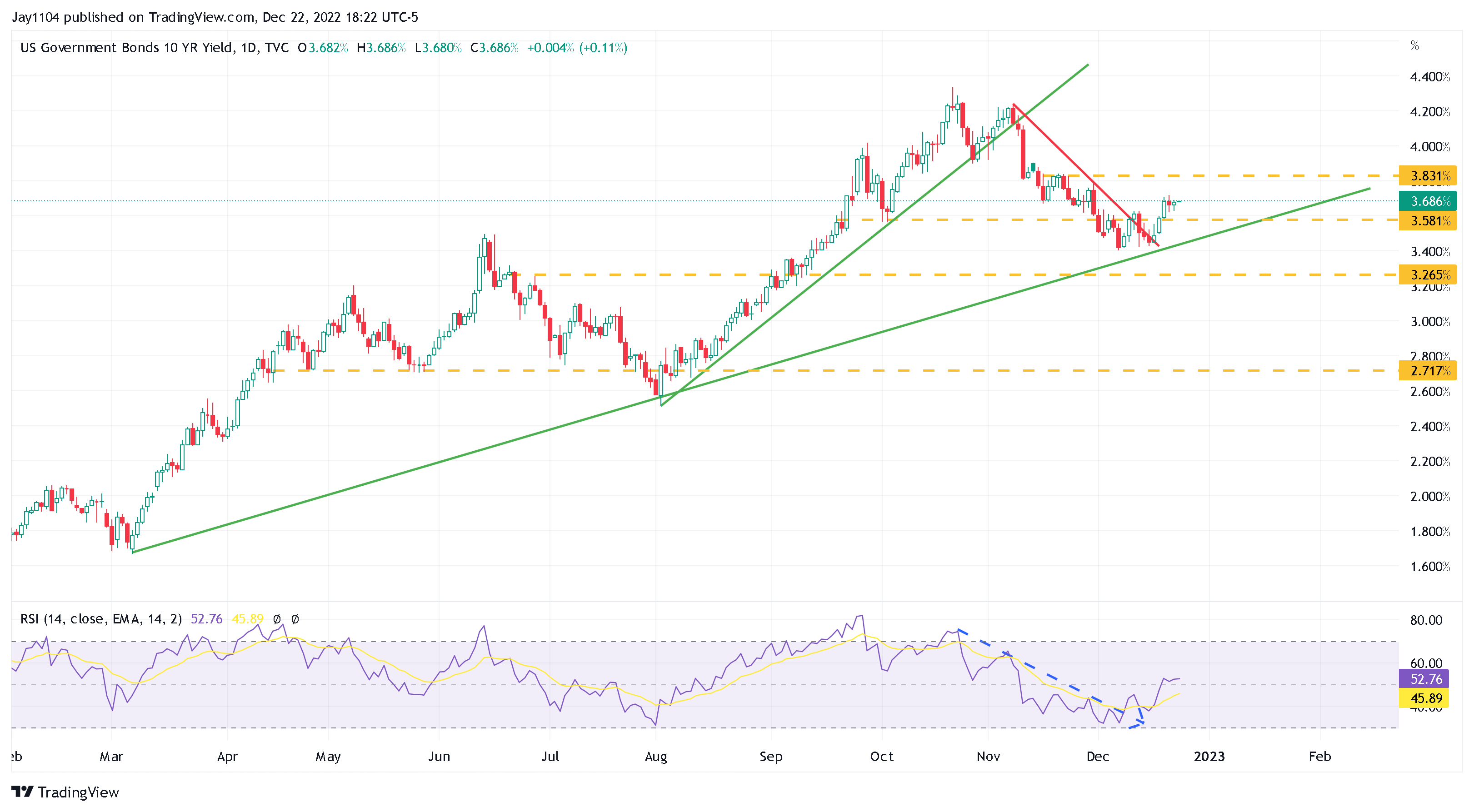Click the 4.200% price axis label
This screenshot has width=1474, height=812.
pyautogui.click(x=1430, y=112)
